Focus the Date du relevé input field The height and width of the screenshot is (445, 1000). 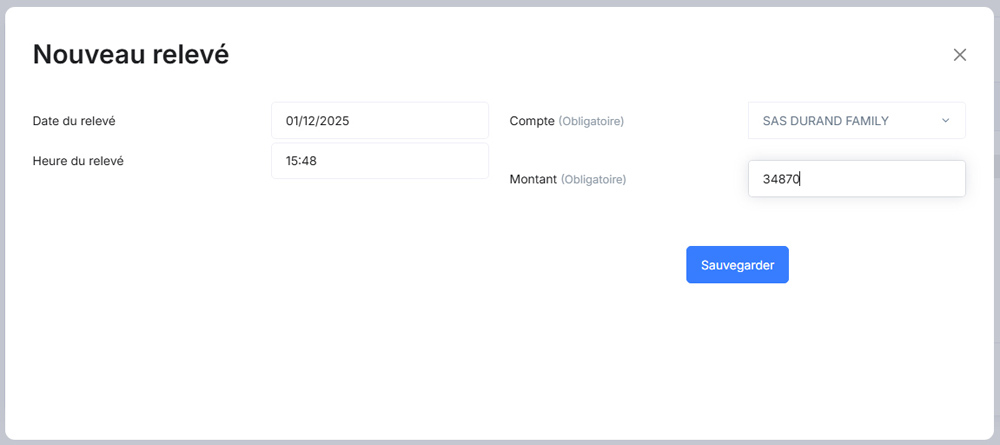(x=380, y=120)
